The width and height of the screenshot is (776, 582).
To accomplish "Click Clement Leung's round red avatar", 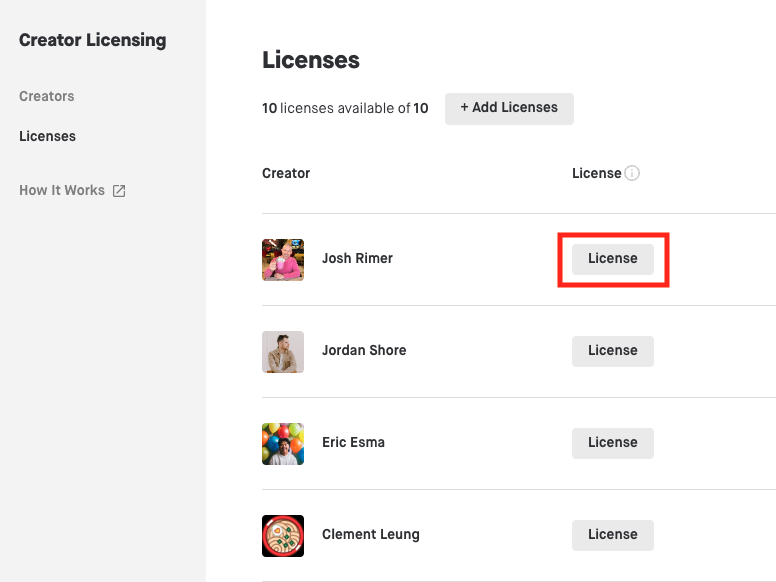I will (x=283, y=535).
